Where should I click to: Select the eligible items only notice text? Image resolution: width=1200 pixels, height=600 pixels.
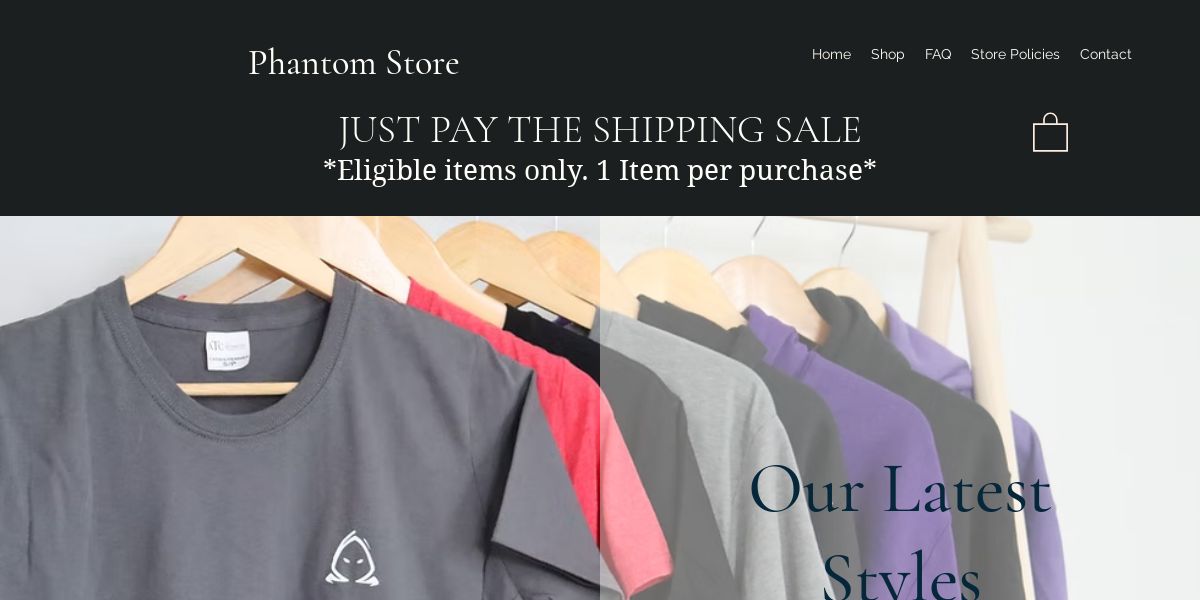click(x=600, y=170)
